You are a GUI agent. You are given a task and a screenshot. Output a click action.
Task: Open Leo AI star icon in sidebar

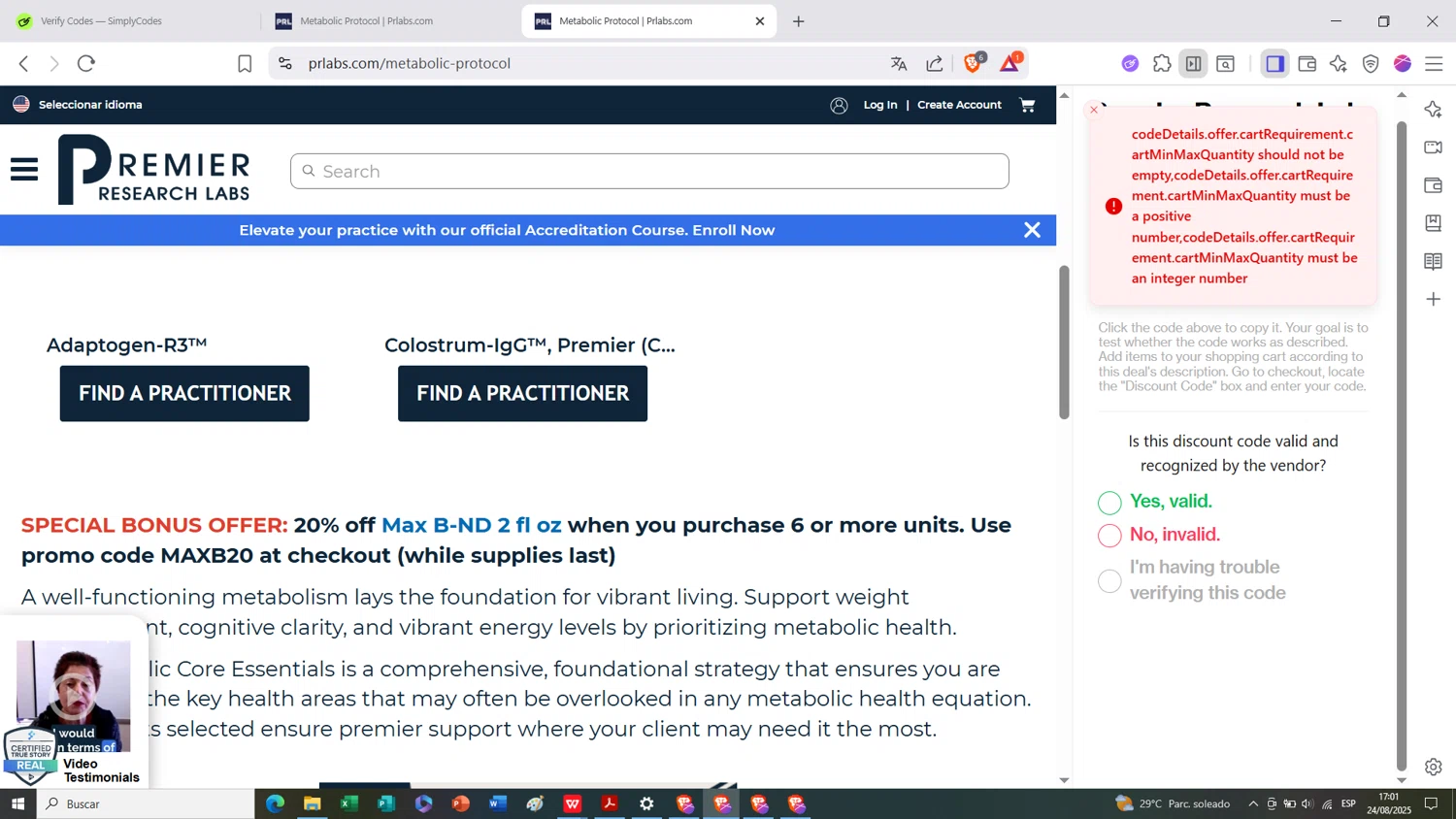[1434, 110]
